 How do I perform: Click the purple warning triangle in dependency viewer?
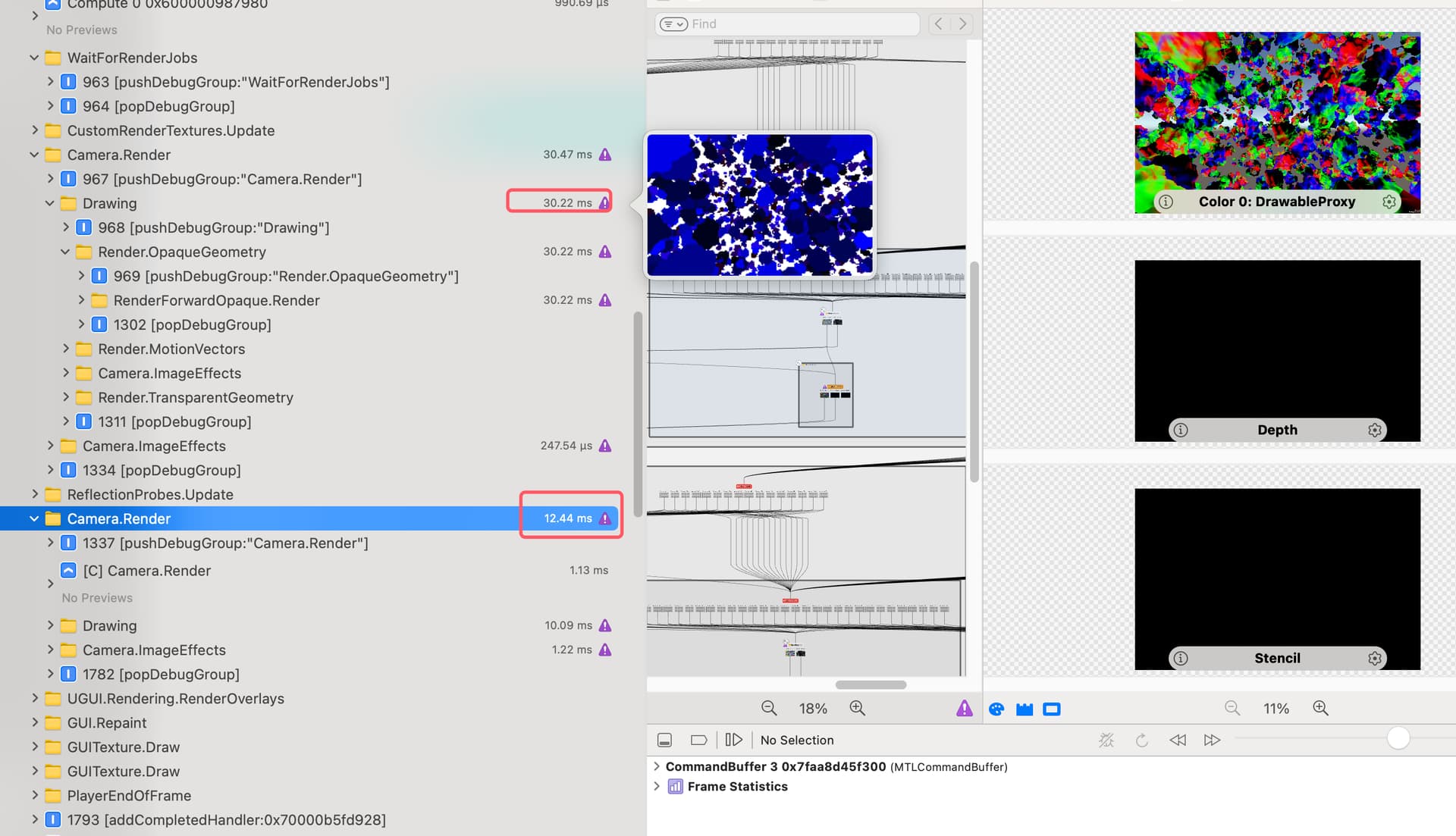(965, 709)
